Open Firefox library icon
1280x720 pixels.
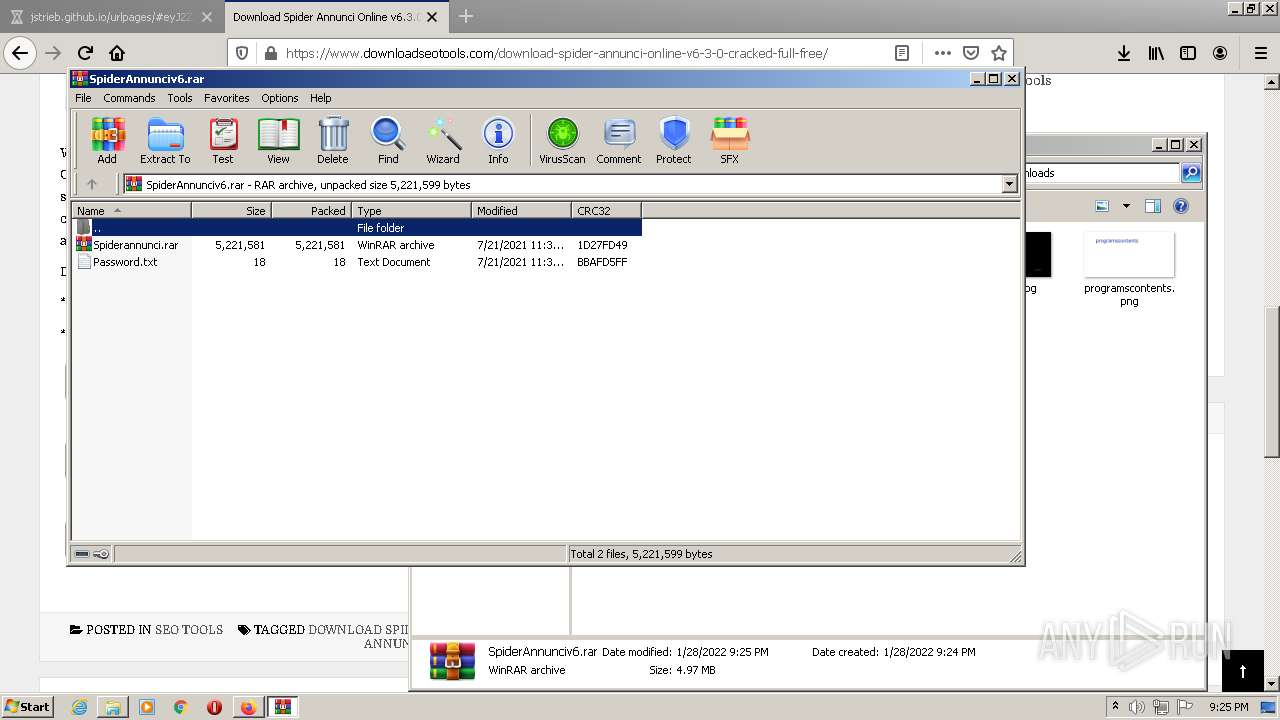[x=1156, y=53]
